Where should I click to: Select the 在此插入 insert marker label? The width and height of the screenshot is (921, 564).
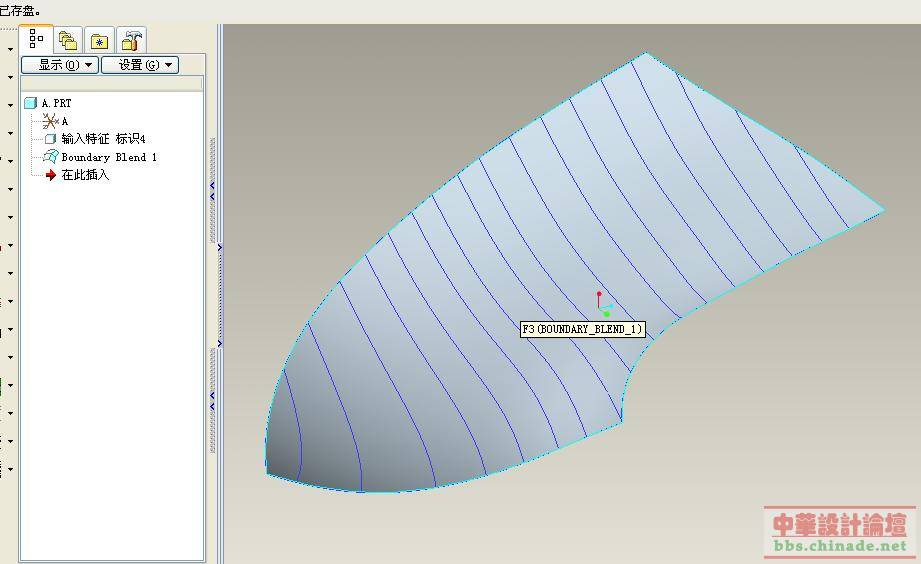[x=85, y=175]
